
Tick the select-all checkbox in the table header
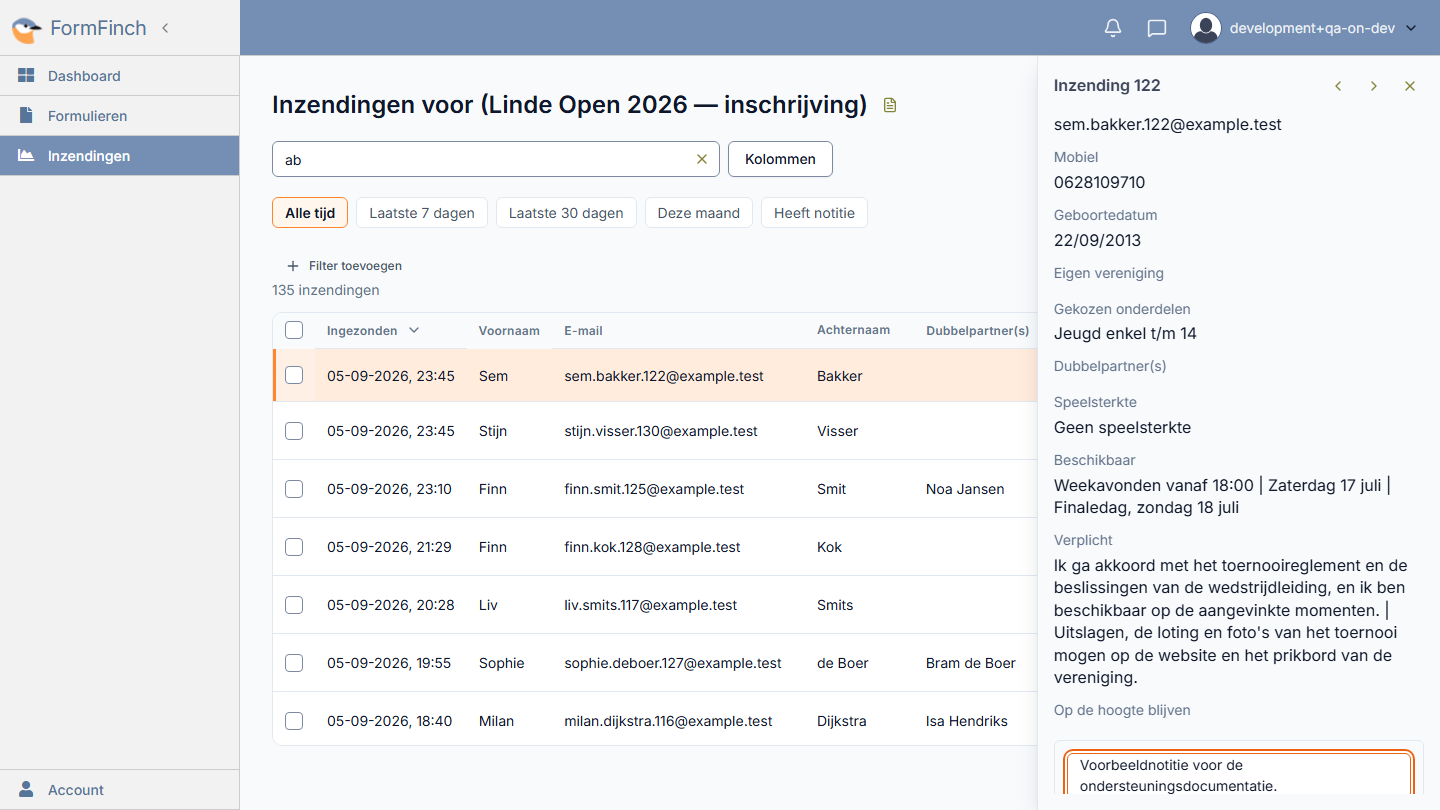click(294, 330)
